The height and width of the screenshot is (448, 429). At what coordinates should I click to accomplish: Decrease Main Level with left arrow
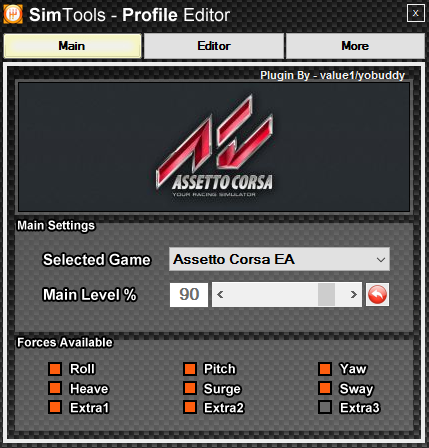click(x=220, y=294)
